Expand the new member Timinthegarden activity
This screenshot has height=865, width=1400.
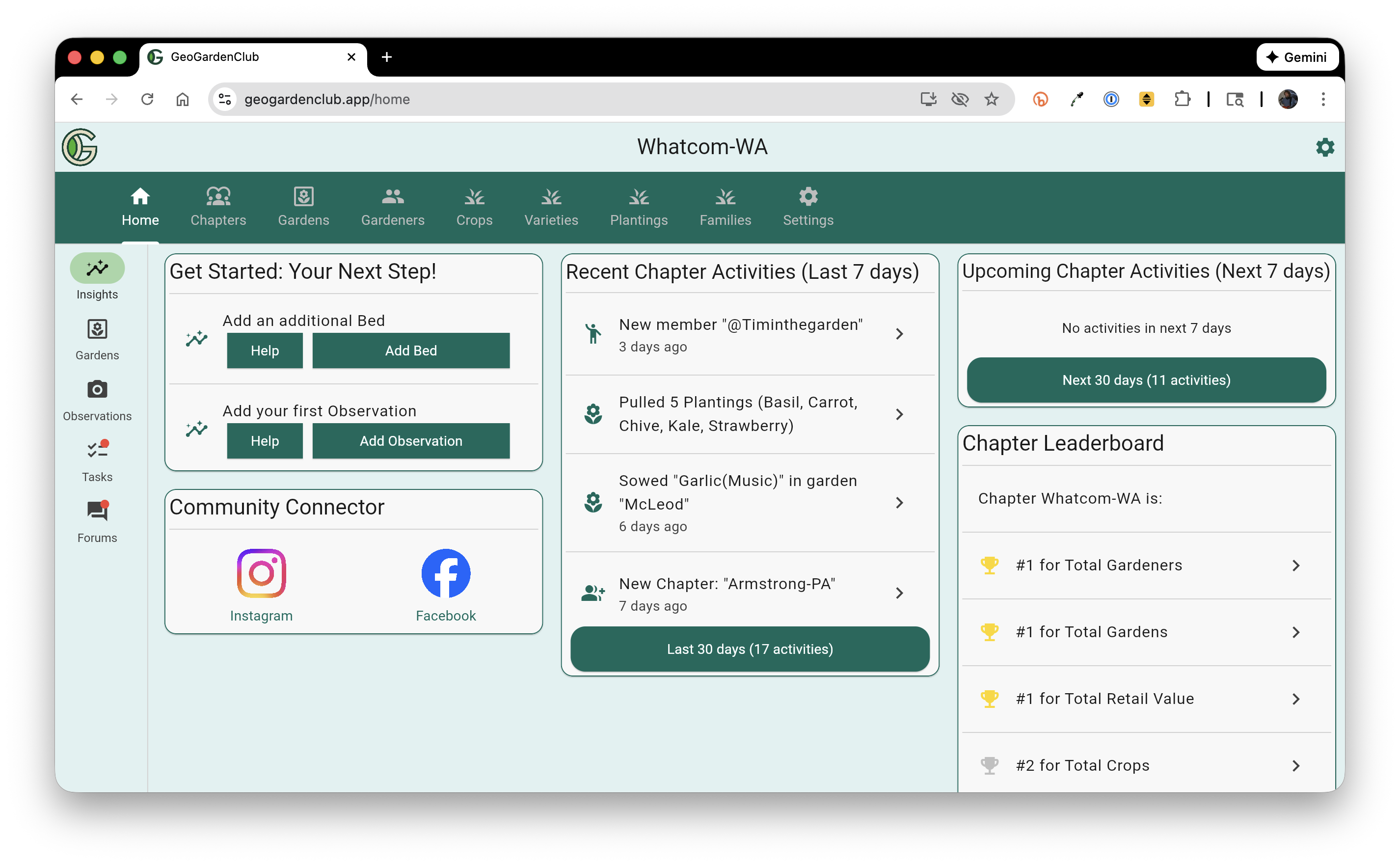tap(899, 334)
